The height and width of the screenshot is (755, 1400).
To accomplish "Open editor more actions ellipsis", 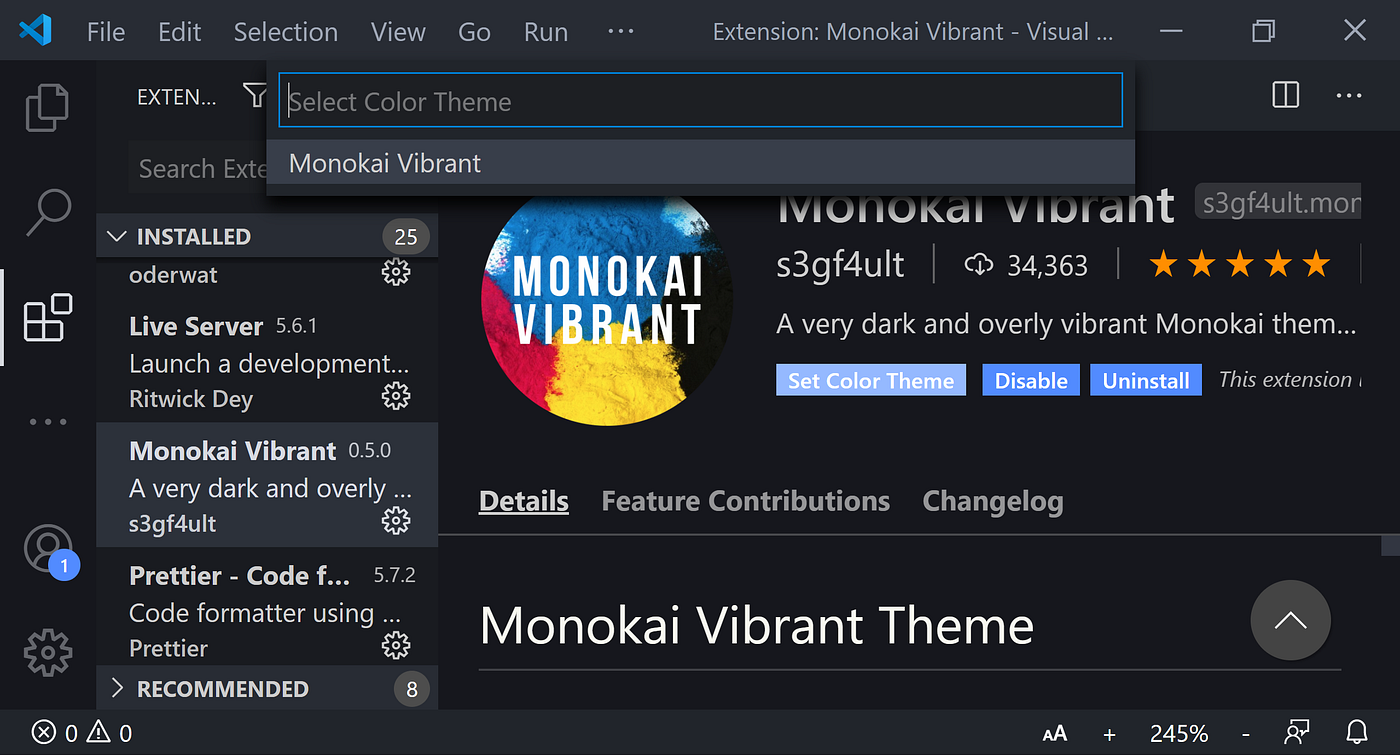I will pyautogui.click(x=1348, y=96).
